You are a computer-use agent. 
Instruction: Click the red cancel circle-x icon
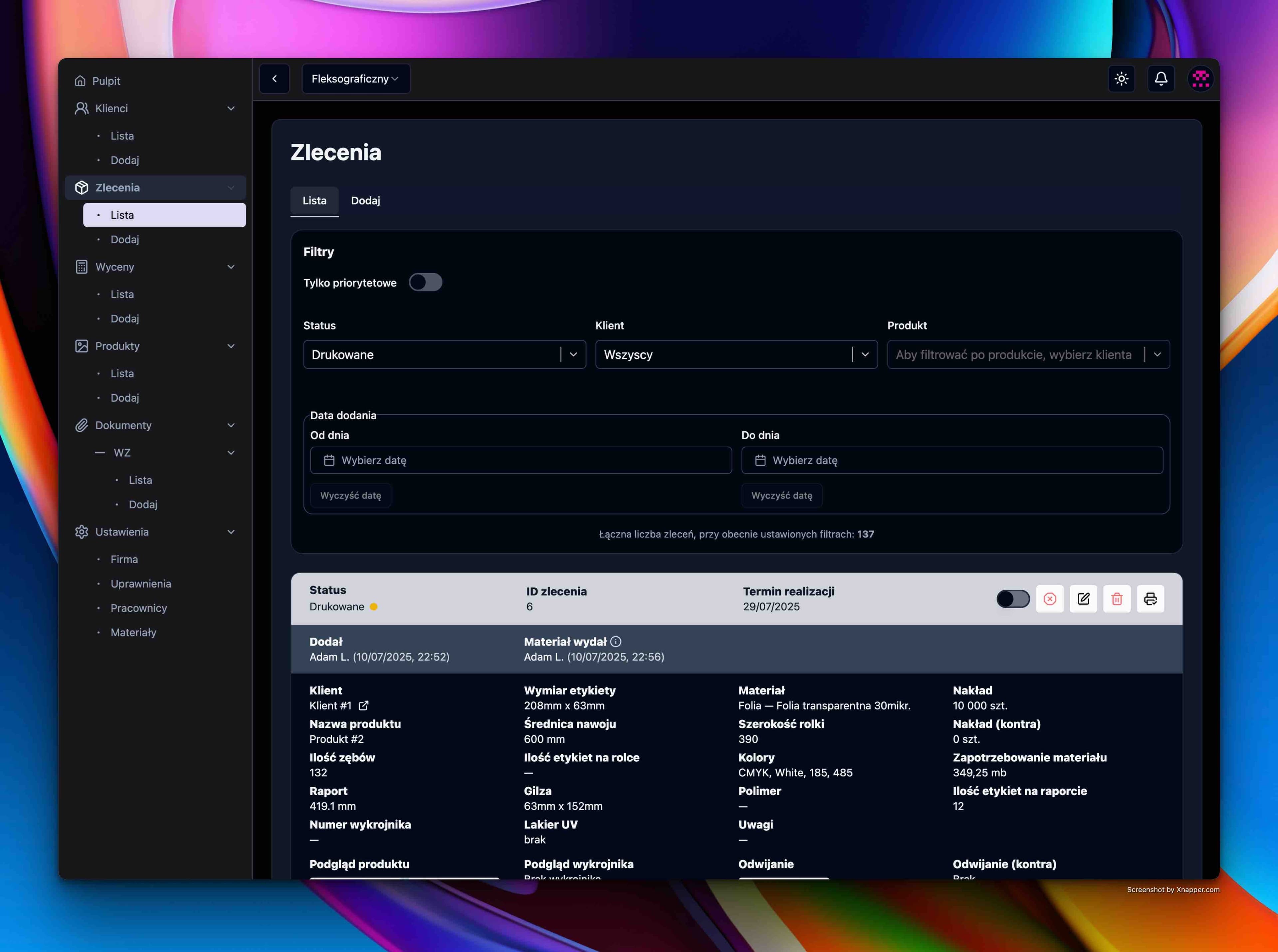tap(1050, 599)
